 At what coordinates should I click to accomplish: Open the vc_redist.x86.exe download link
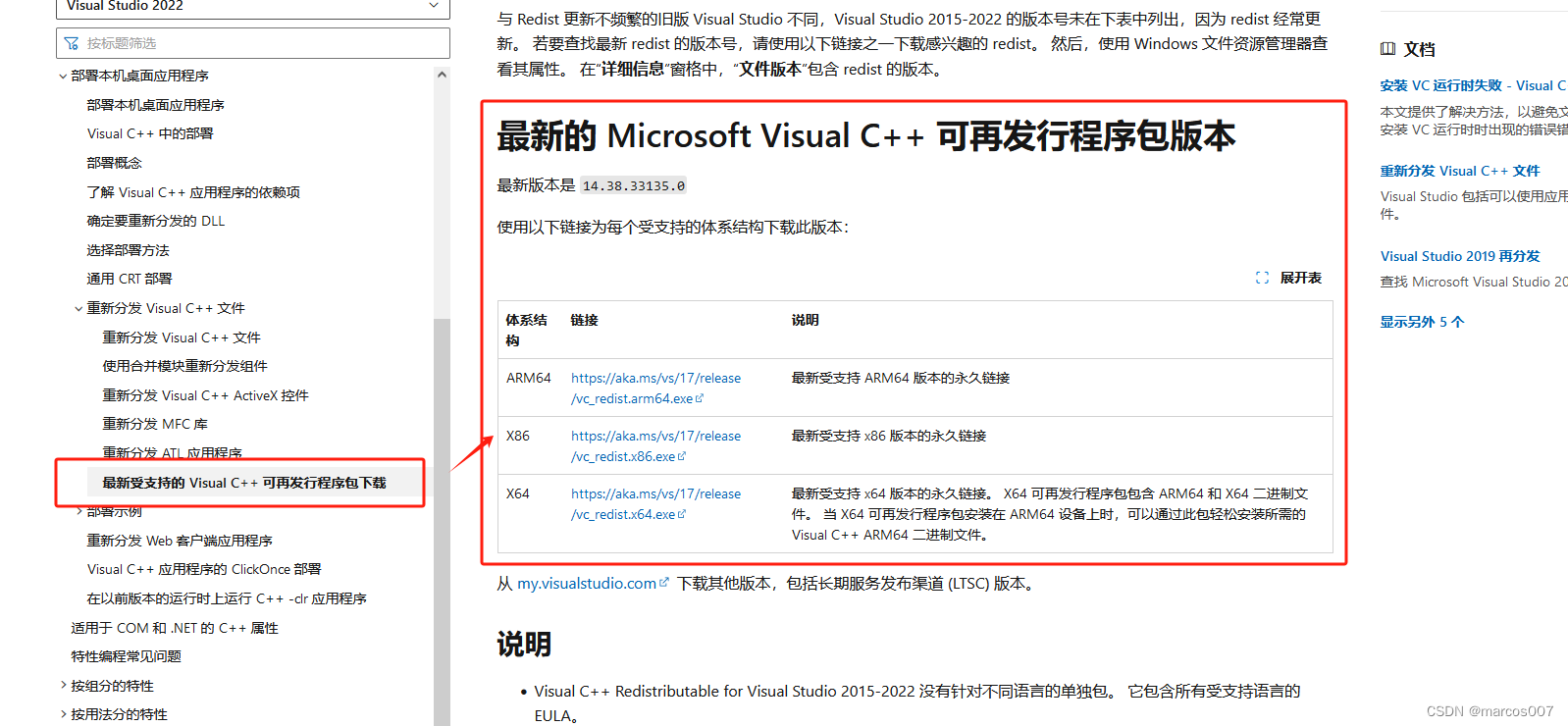point(655,446)
